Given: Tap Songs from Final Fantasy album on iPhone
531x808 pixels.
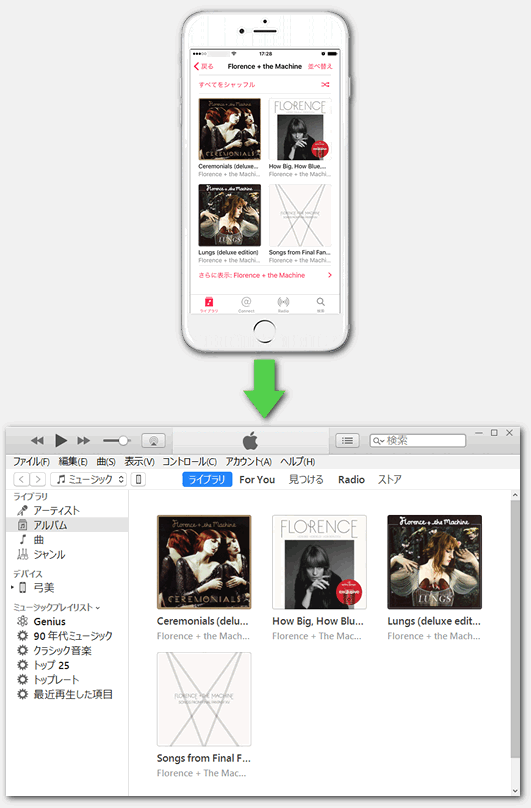Looking at the screenshot, I should (x=300, y=215).
